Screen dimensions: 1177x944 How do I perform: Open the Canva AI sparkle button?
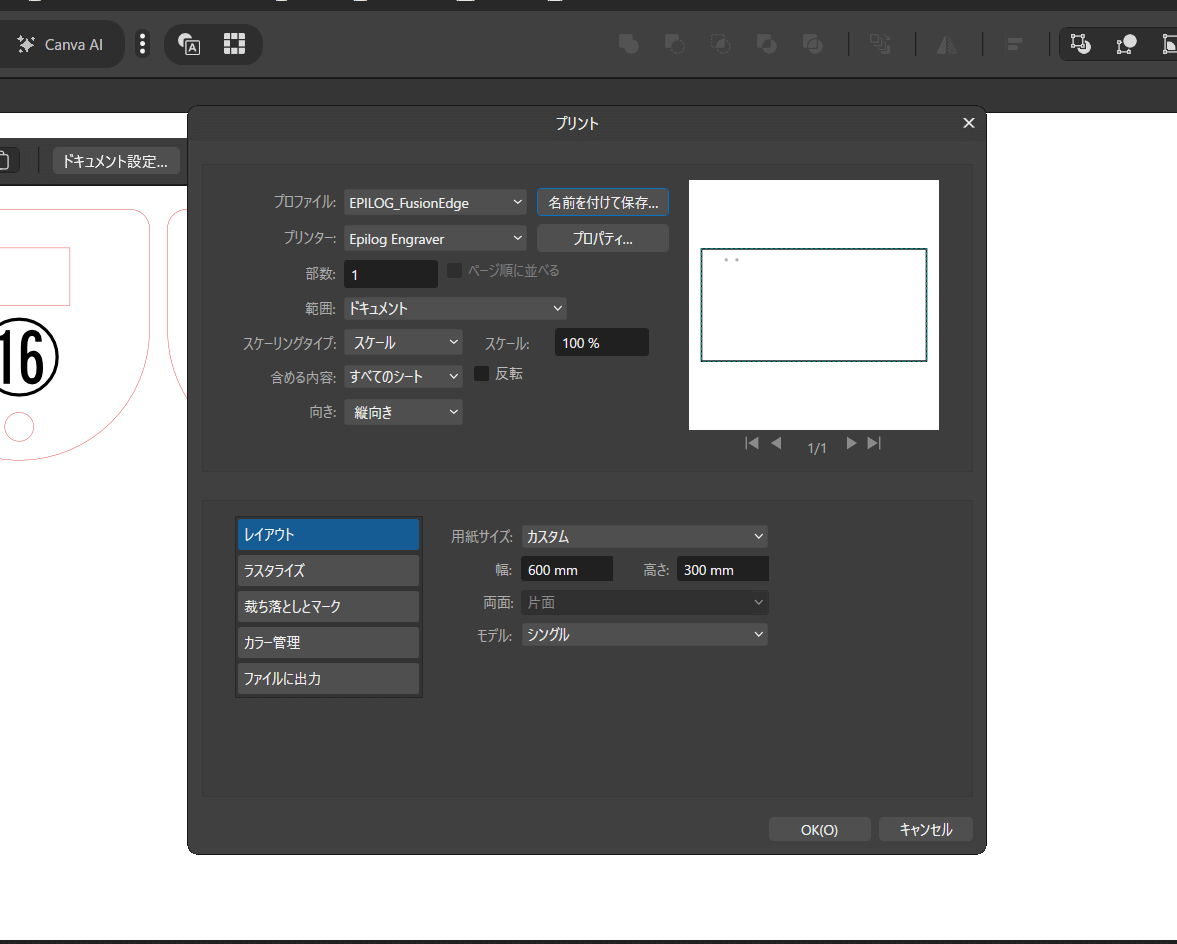61,44
